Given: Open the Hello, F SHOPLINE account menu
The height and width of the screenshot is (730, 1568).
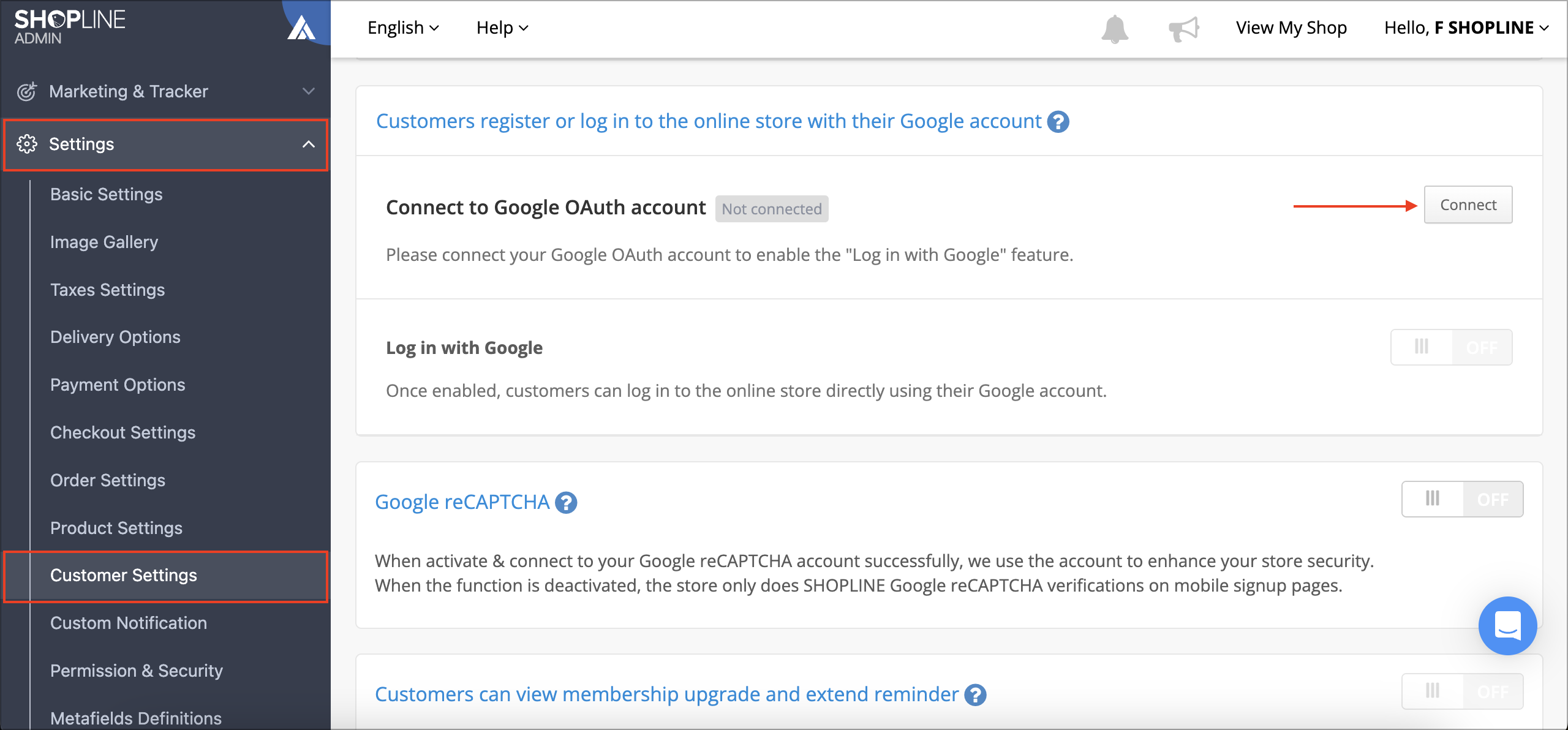Looking at the screenshot, I should pos(1466,28).
